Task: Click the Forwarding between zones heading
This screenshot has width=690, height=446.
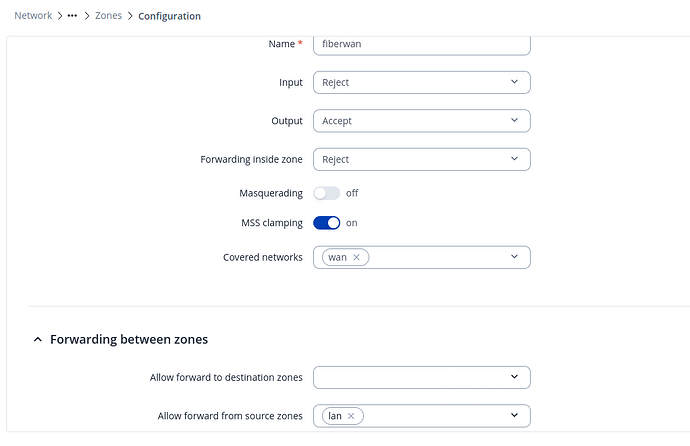Action: (129, 340)
